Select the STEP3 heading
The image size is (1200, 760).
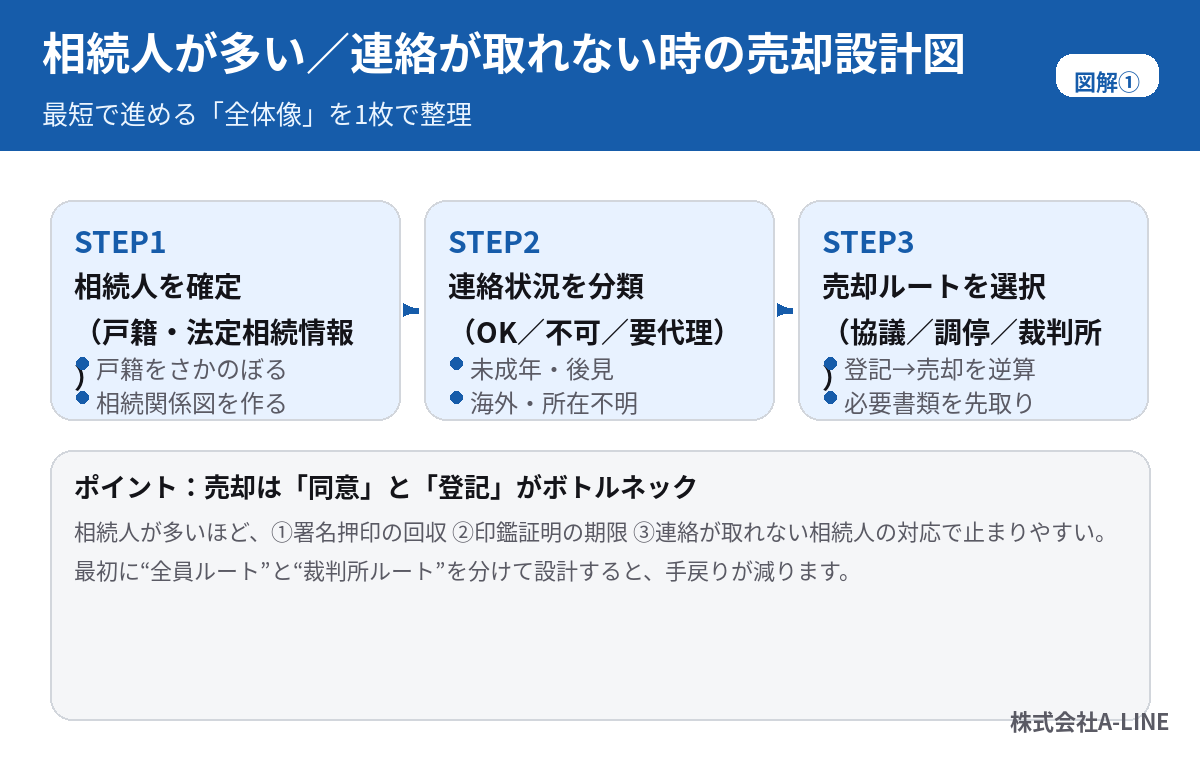coord(868,243)
